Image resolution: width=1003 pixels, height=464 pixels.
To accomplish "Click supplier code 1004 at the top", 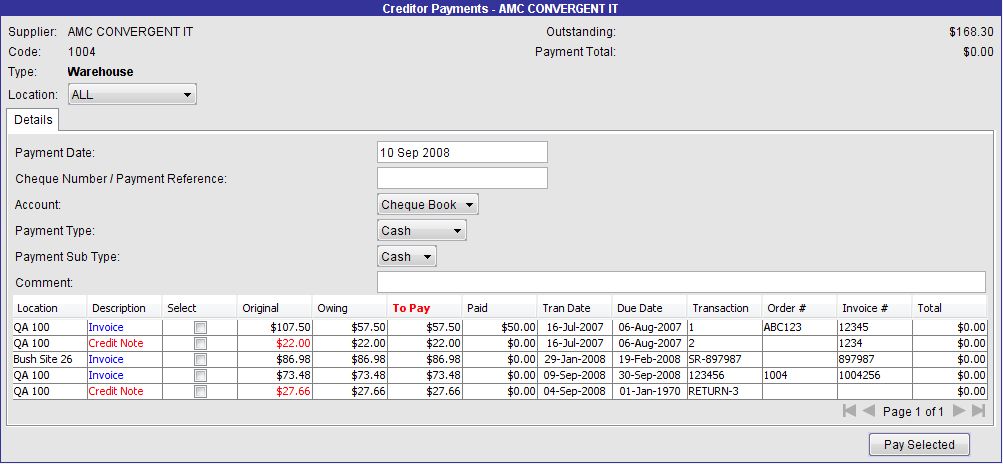I will 81,52.
